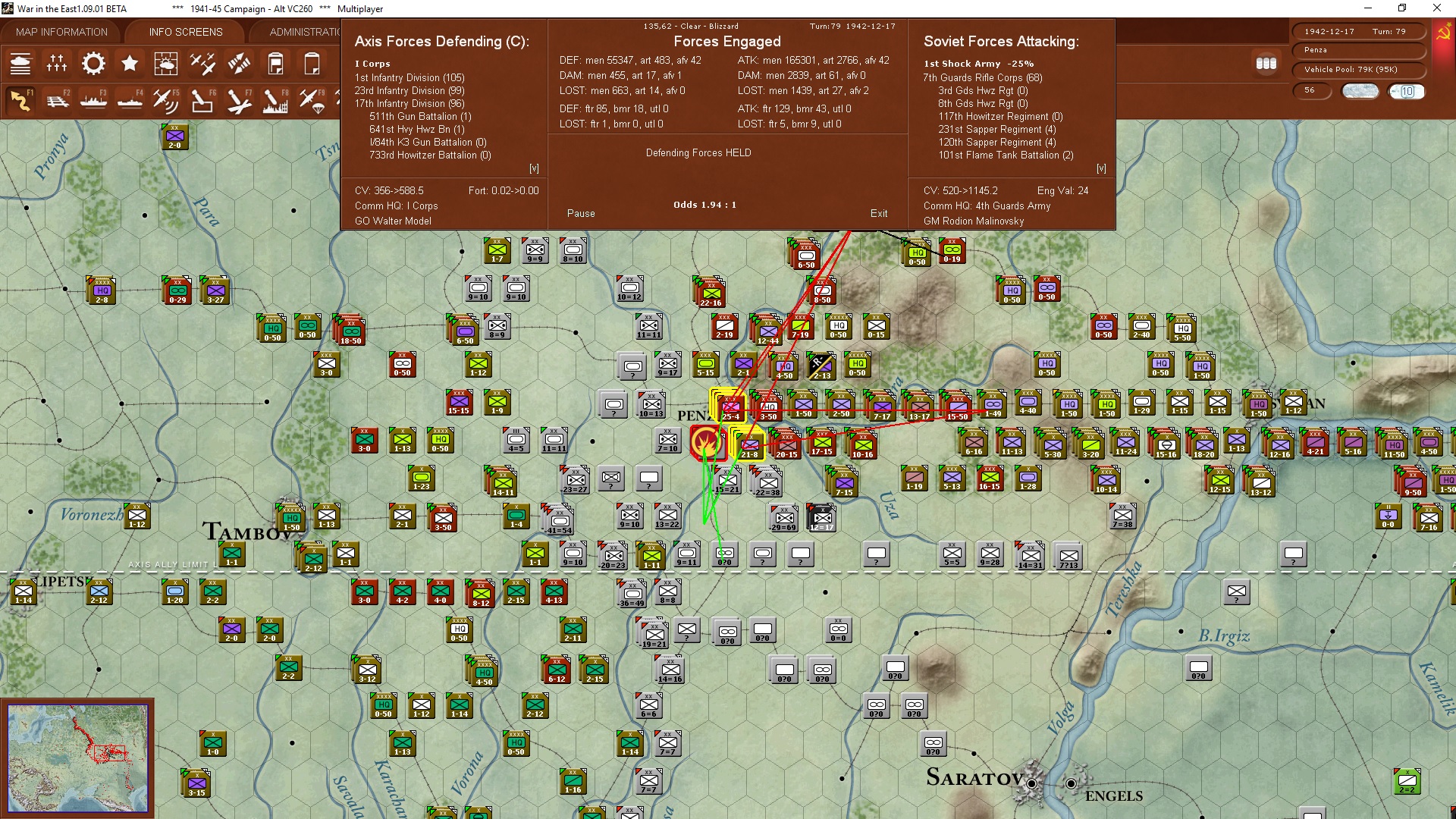Open the losses screen with crosses icon
This screenshot has height=819, width=1456.
[x=57, y=64]
